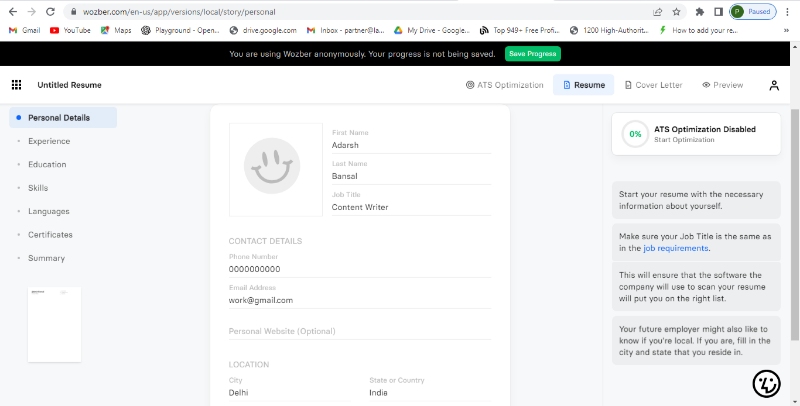
Task: Click the 0% ATS score circle
Action: [634, 134]
